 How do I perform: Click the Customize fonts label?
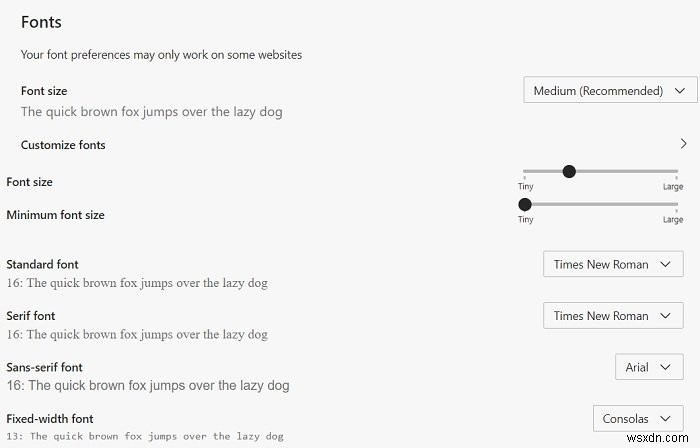pyautogui.click(x=63, y=145)
